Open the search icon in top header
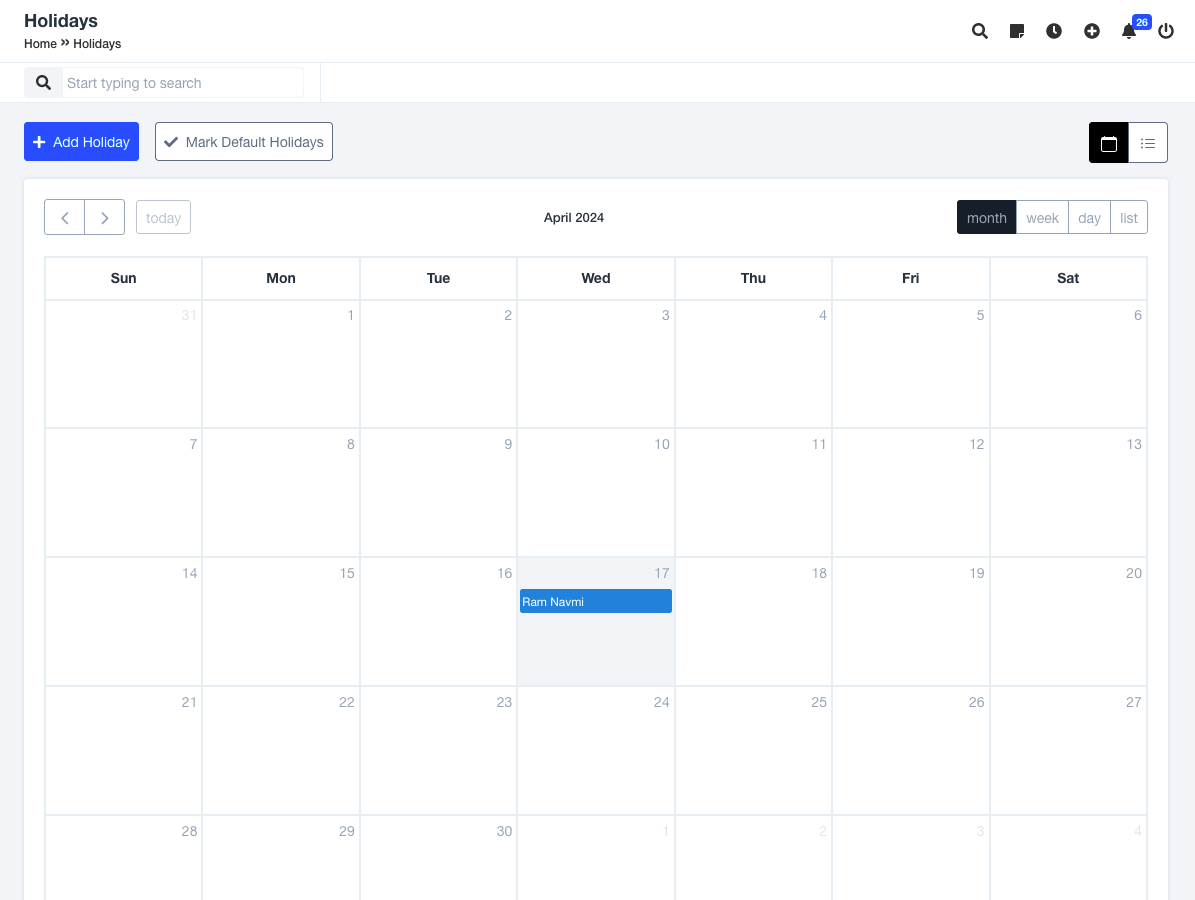 tap(980, 31)
